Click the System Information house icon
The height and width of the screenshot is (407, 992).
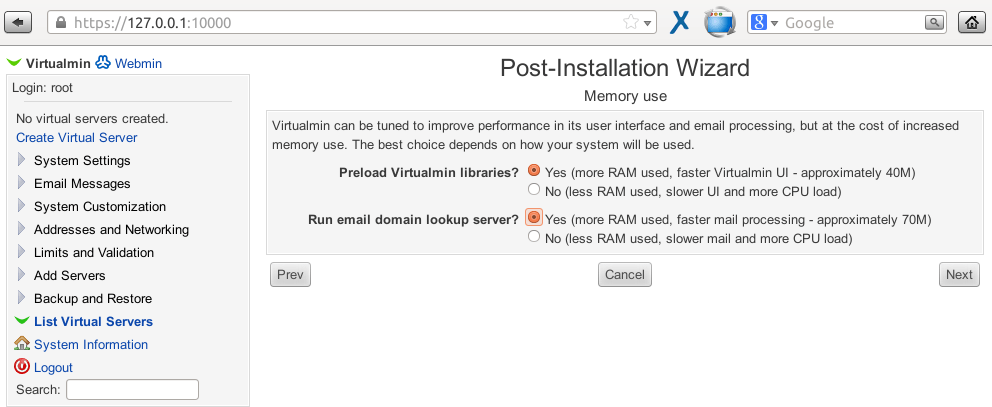(22, 344)
